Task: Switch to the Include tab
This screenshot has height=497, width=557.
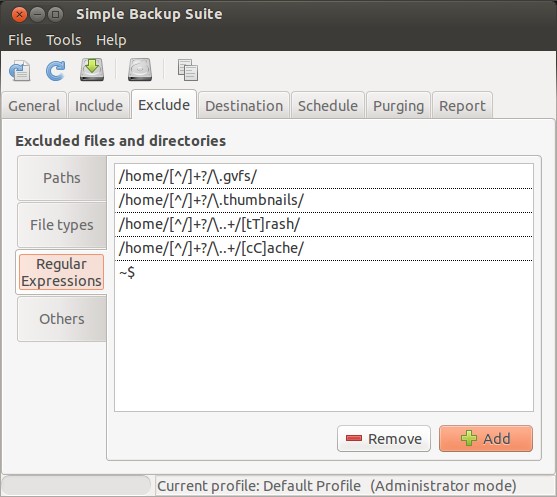Action: click(x=99, y=106)
